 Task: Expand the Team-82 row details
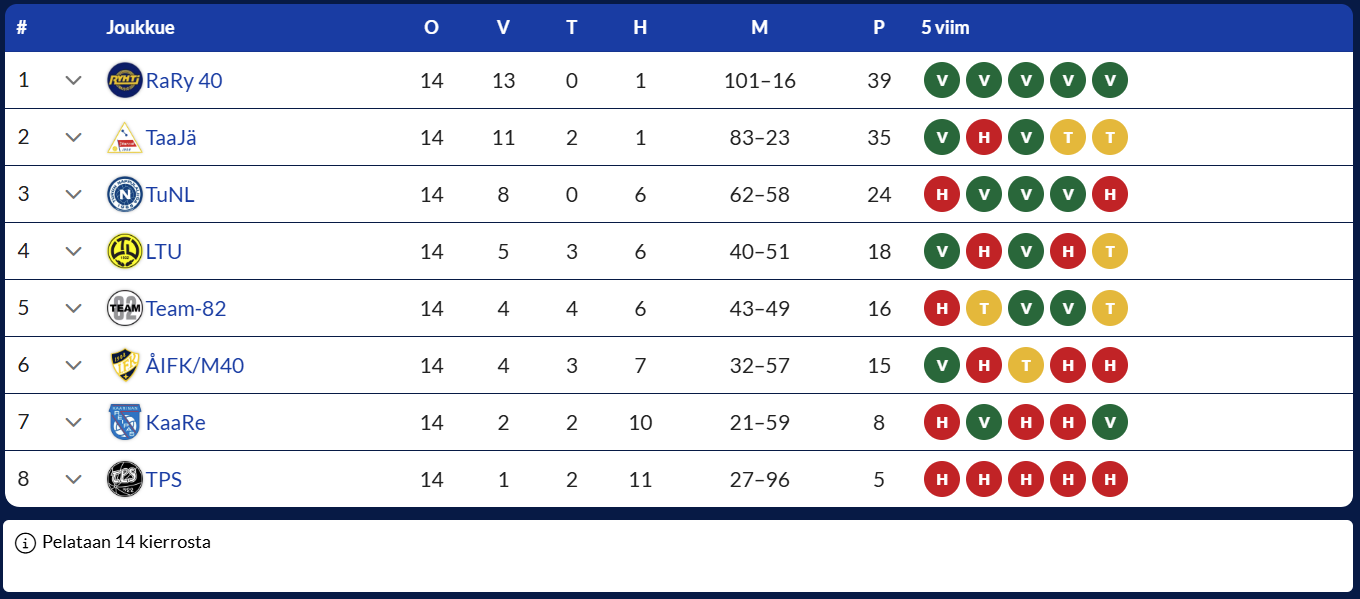pyautogui.click(x=73, y=308)
